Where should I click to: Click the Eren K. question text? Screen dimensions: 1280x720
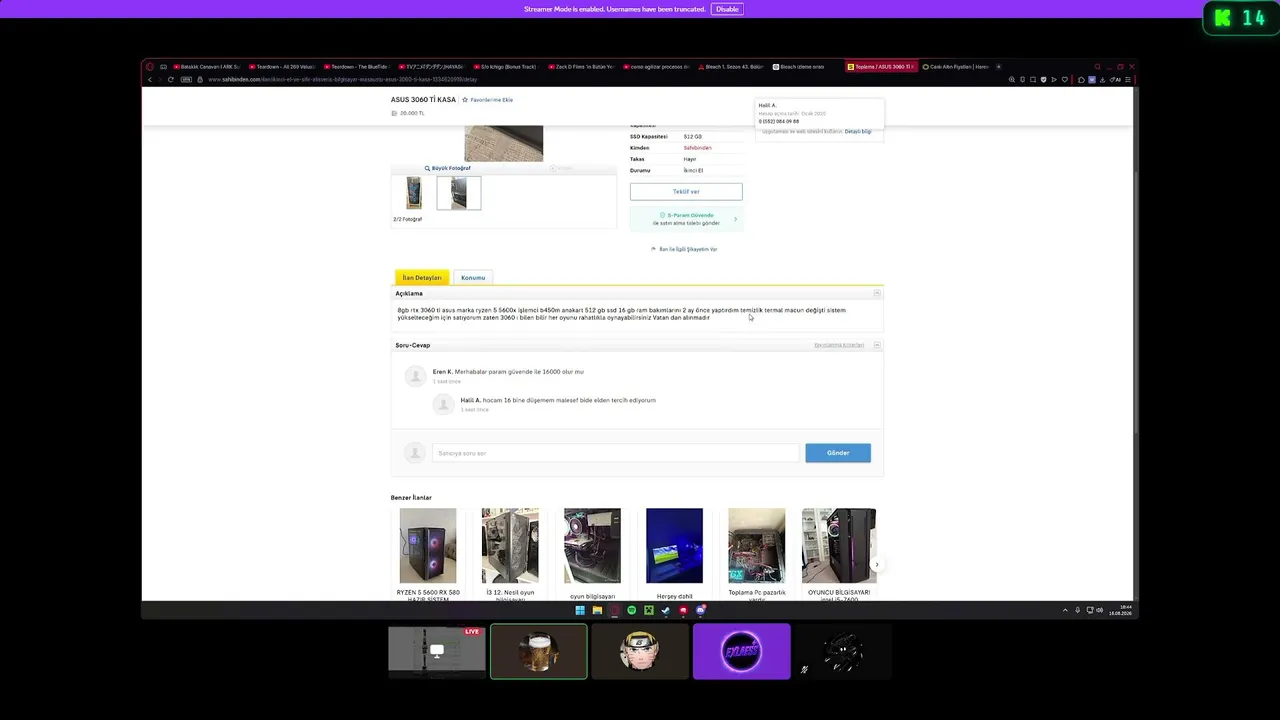(x=519, y=372)
